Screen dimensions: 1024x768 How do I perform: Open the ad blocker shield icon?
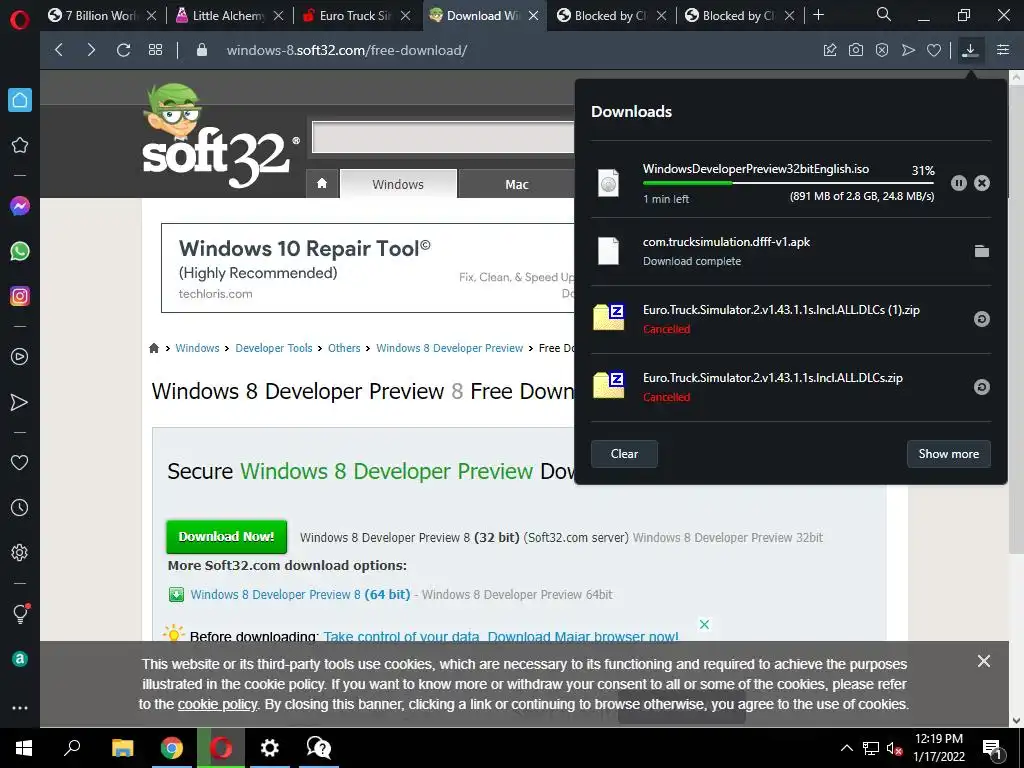pyautogui.click(x=882, y=50)
